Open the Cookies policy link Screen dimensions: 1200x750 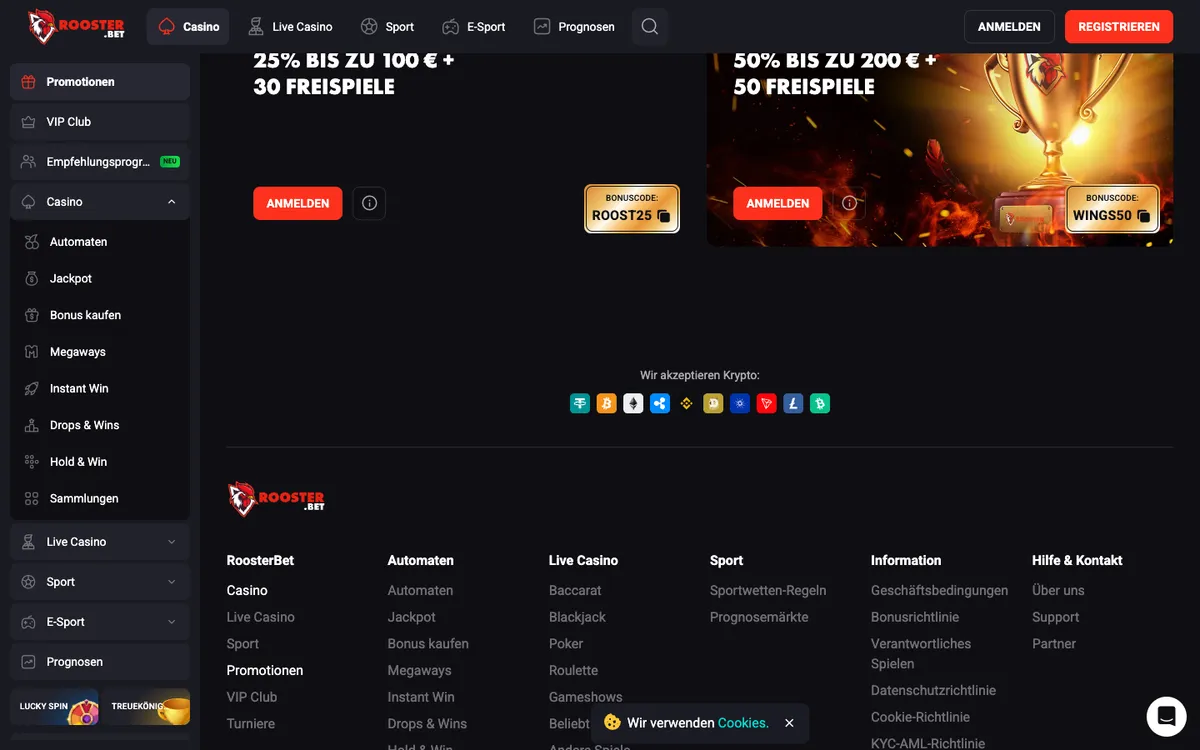[x=743, y=723]
